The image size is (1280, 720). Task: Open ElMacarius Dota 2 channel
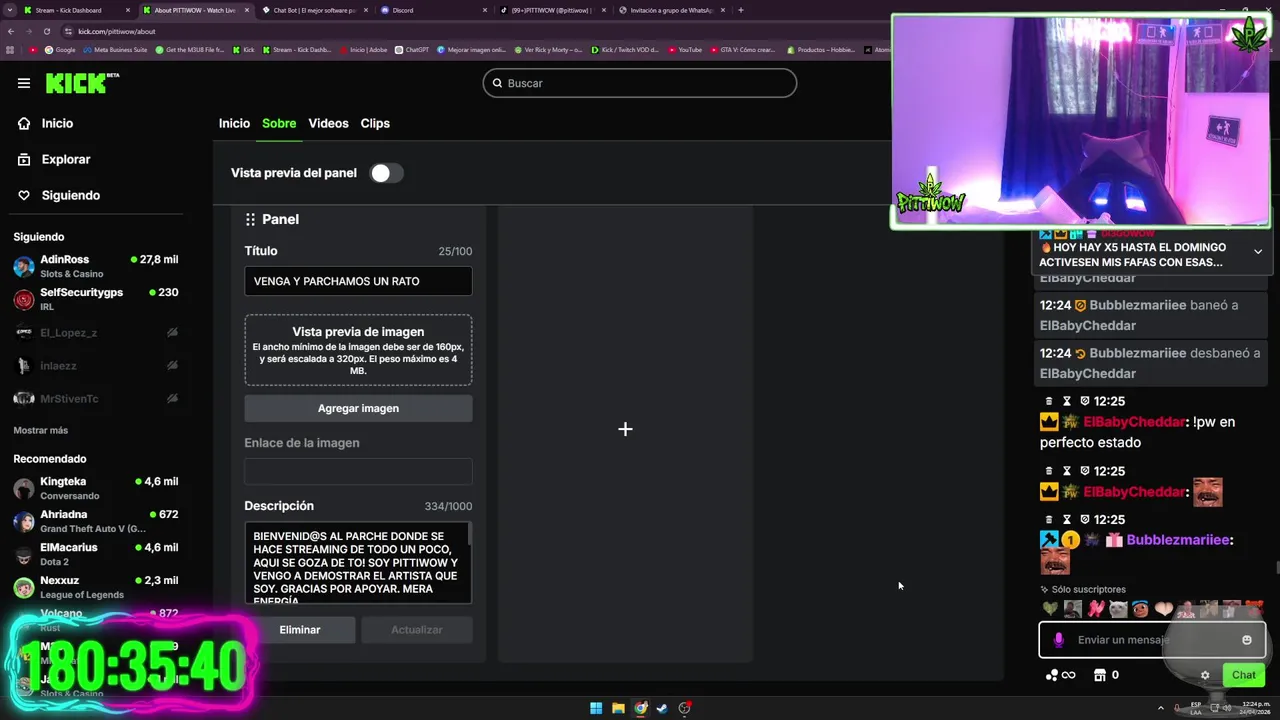pyautogui.click(x=96, y=554)
